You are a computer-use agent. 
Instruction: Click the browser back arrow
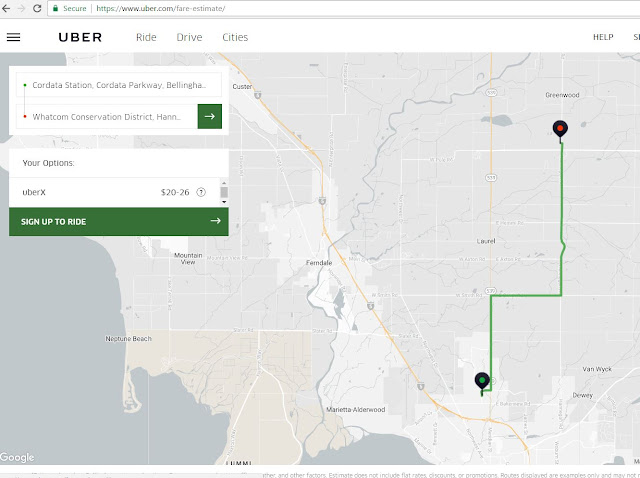(6, 8)
